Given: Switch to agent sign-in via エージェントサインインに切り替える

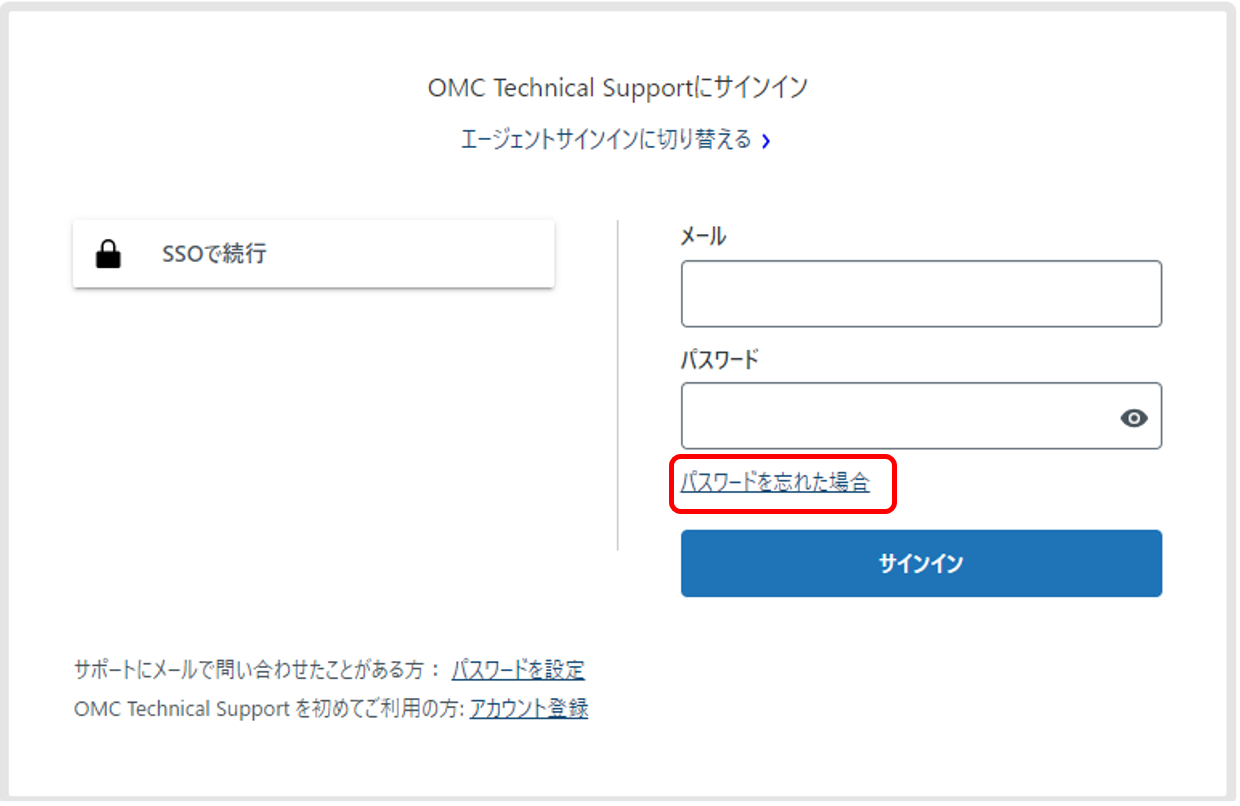Looking at the screenshot, I should coord(605,140).
